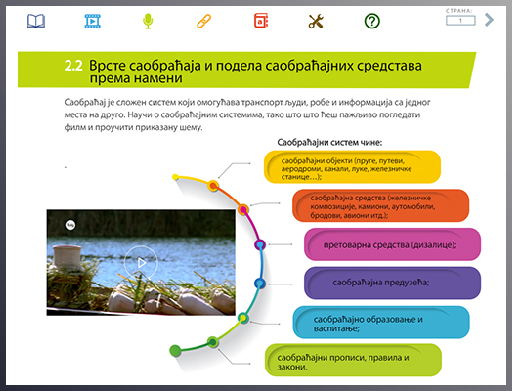
Task: Select the yellow саобраћајни објекти bubble
Action: [x=352, y=167]
